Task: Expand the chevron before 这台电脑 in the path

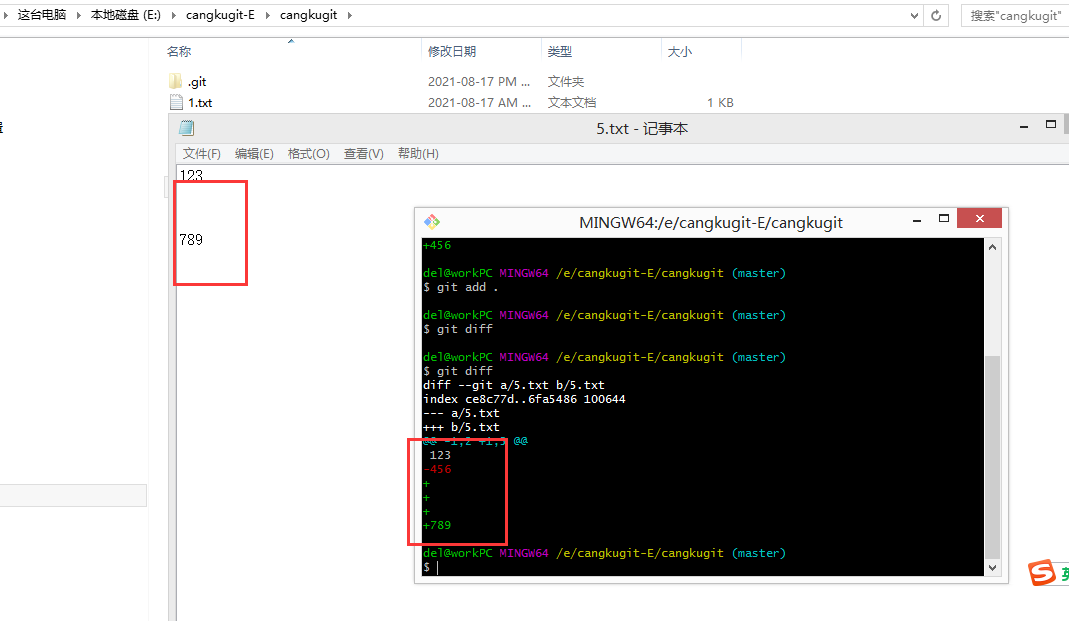Action: tap(5, 15)
